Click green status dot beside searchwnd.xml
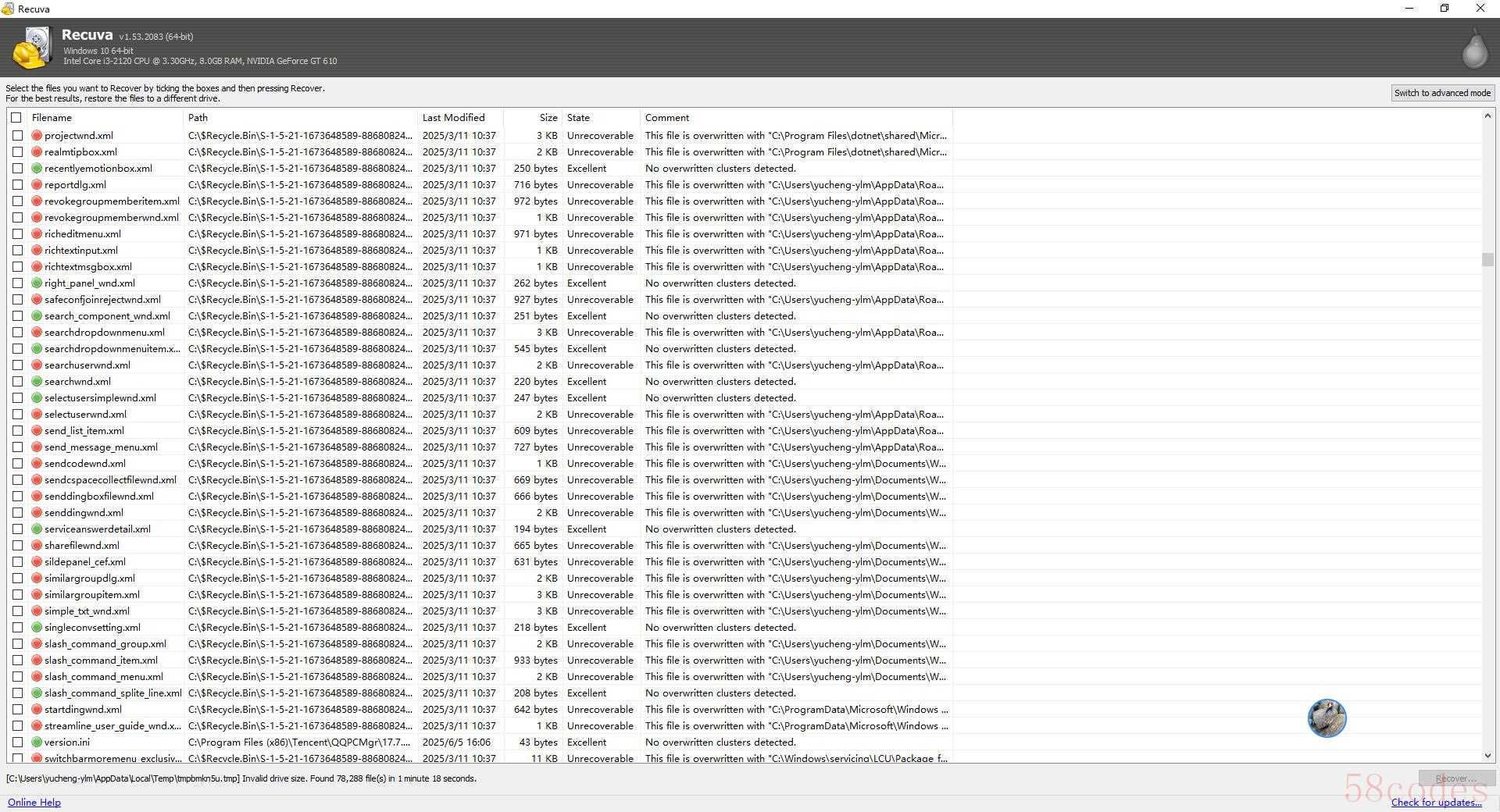Viewport: 1500px width, 812px height. click(37, 382)
